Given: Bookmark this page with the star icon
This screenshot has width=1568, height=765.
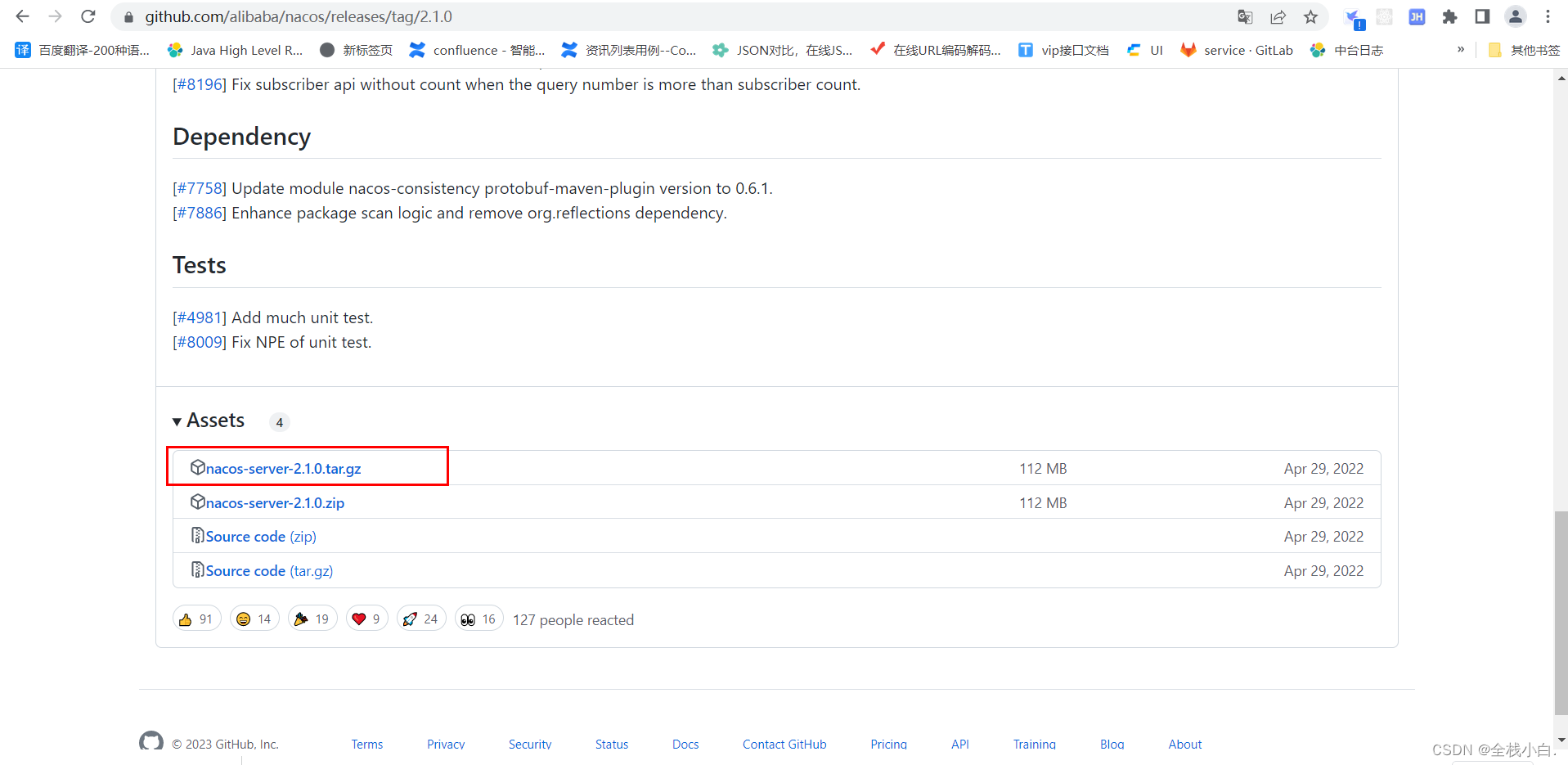Looking at the screenshot, I should pos(1310,16).
